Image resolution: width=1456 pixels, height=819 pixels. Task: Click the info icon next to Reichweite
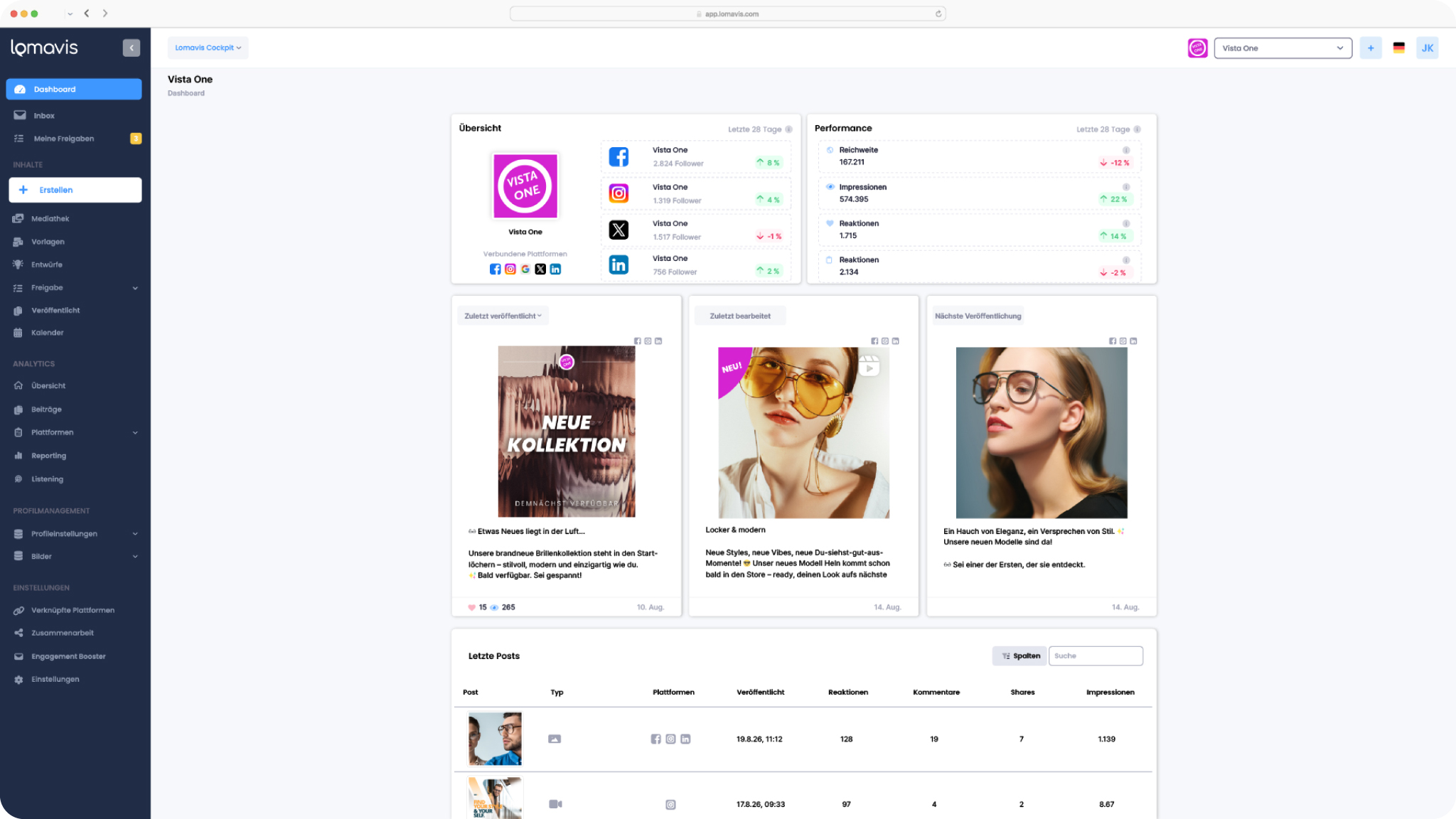[1125, 150]
